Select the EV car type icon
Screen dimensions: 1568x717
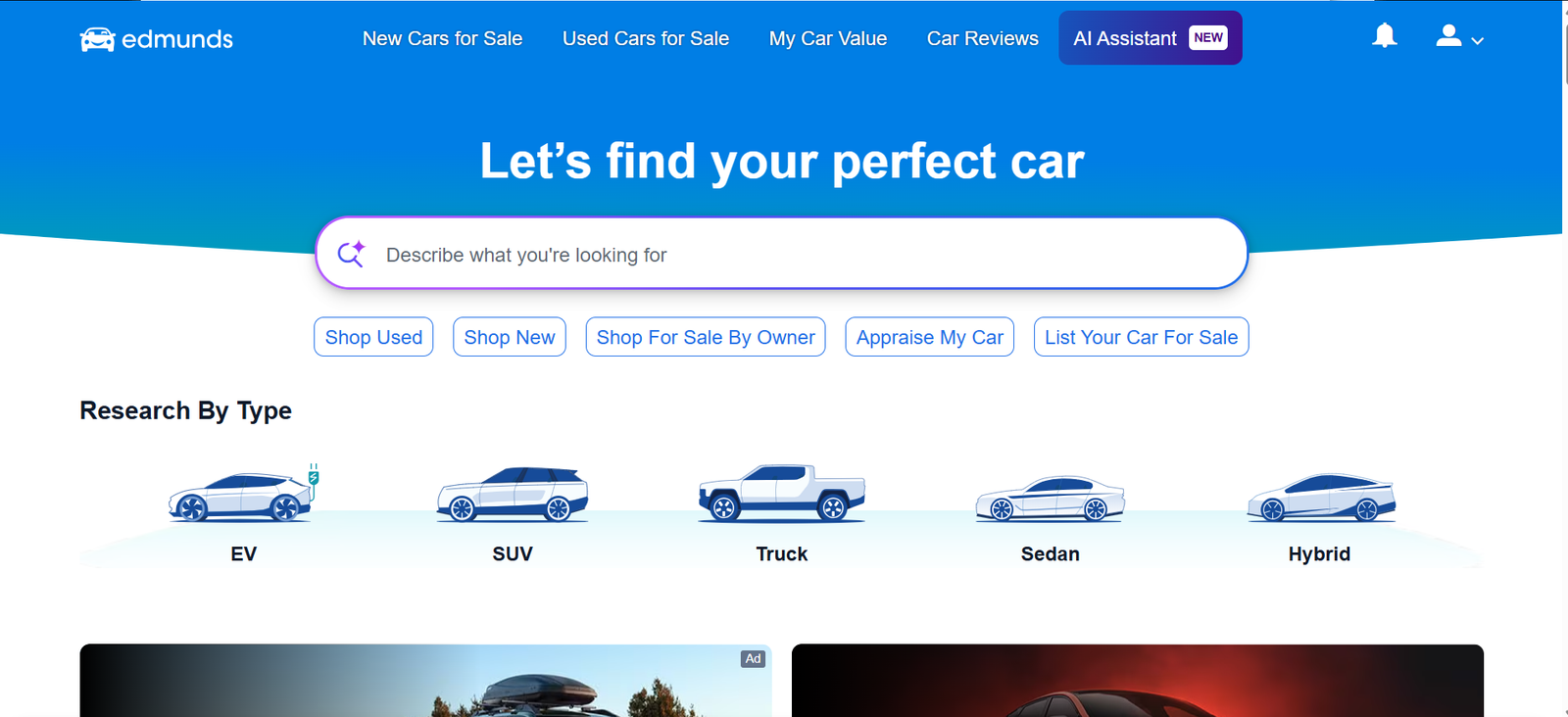[244, 493]
